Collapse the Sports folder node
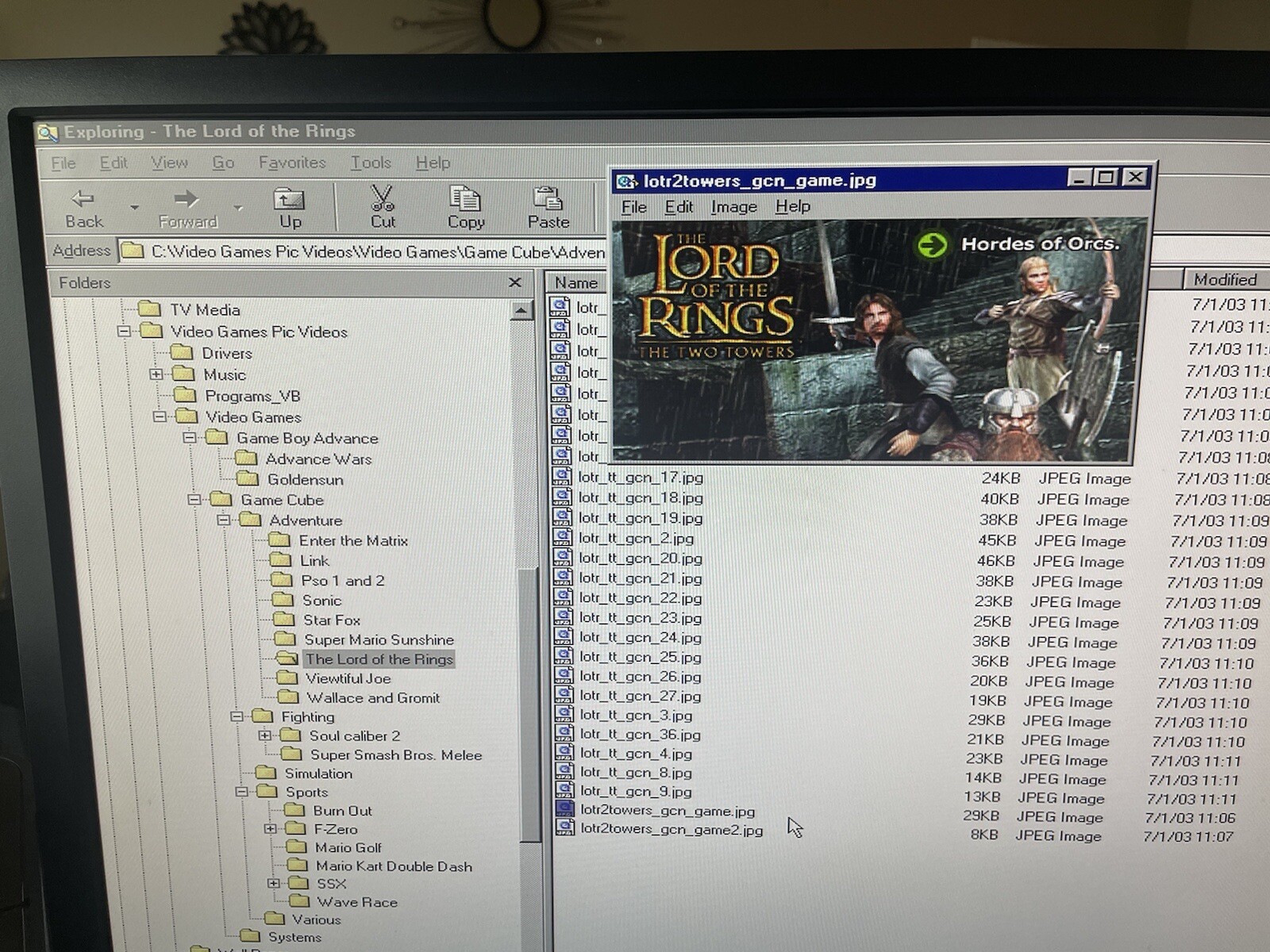Image resolution: width=1270 pixels, height=952 pixels. 241,792
